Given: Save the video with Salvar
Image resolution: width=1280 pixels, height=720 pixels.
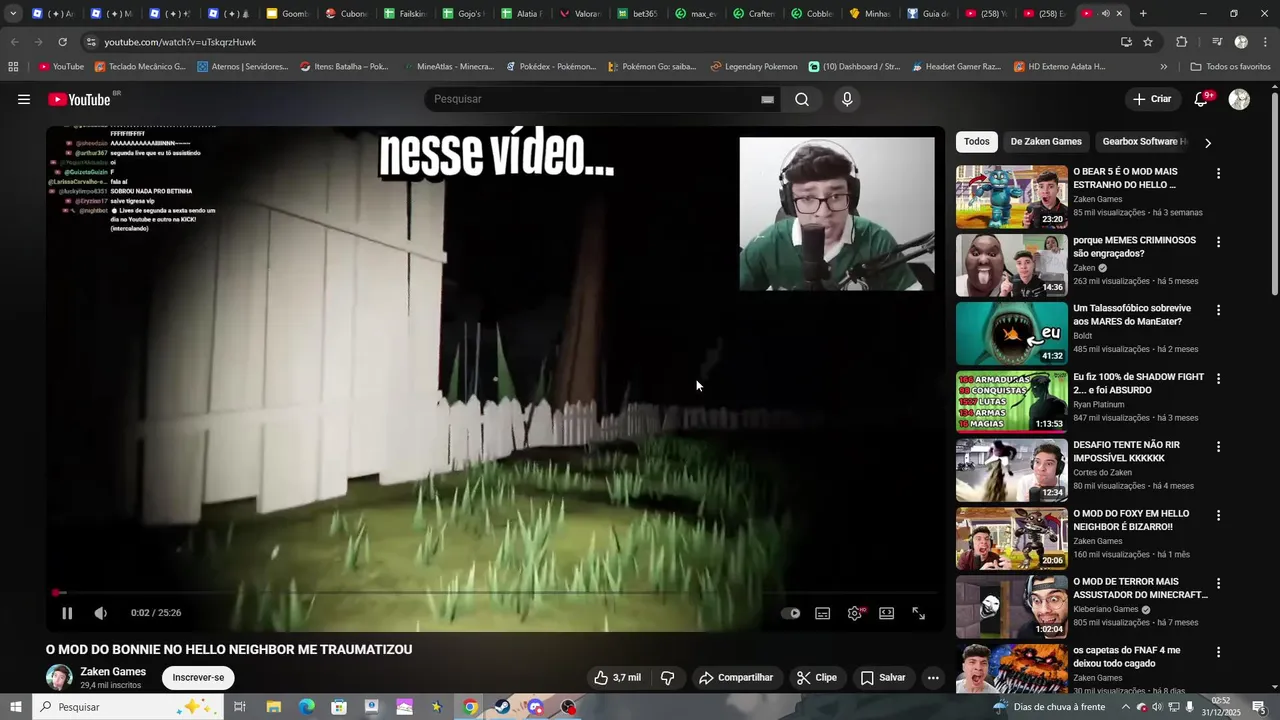Looking at the screenshot, I should click(883, 677).
